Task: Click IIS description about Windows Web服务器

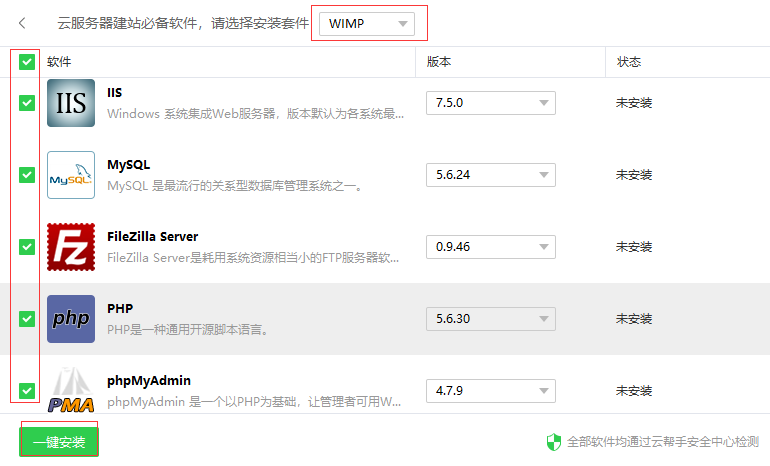Action: pyautogui.click(x=255, y=114)
